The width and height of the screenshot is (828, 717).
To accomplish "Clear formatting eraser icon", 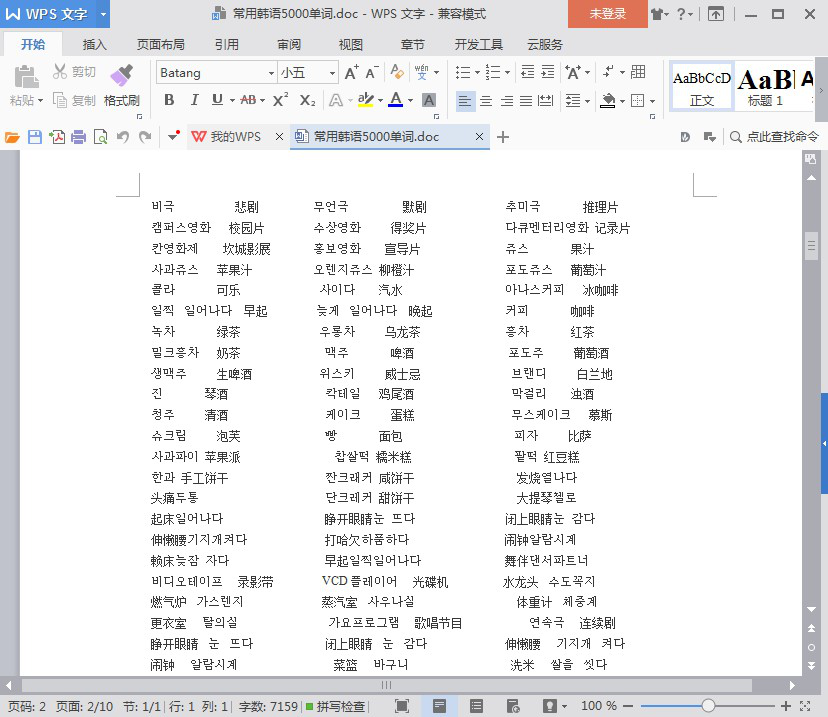I will (397, 72).
